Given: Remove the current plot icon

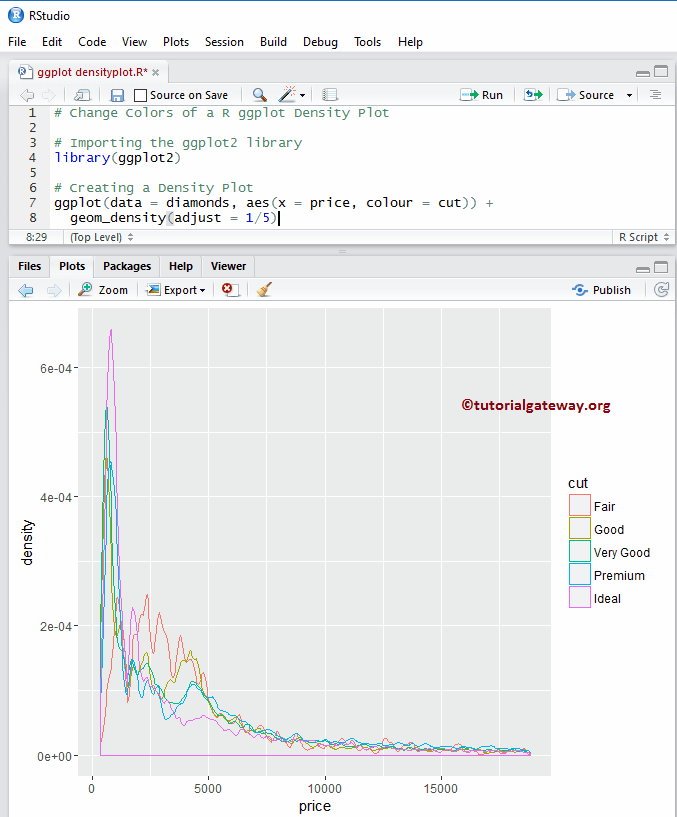Looking at the screenshot, I should [230, 290].
